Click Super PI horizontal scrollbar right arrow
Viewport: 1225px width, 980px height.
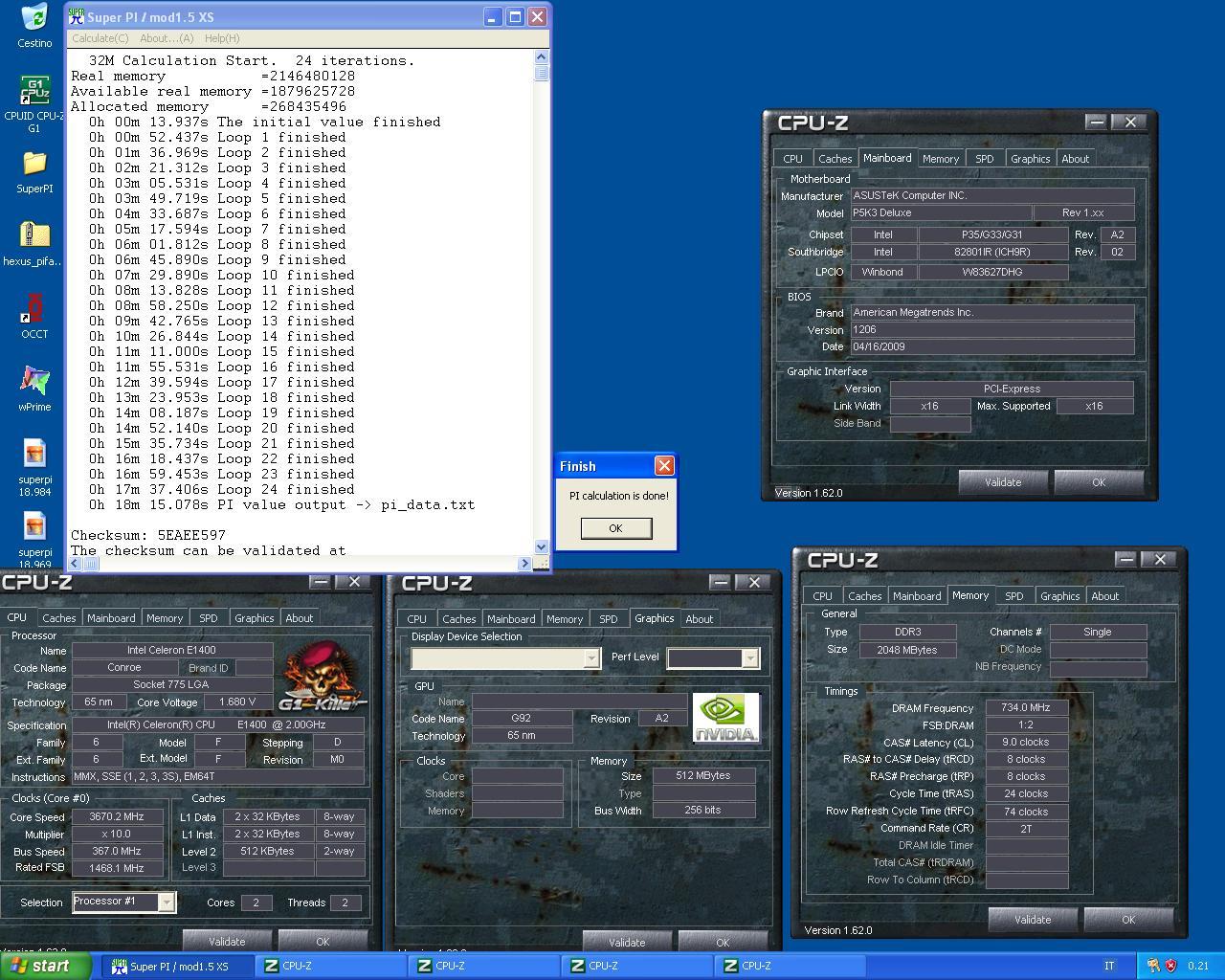click(x=524, y=564)
